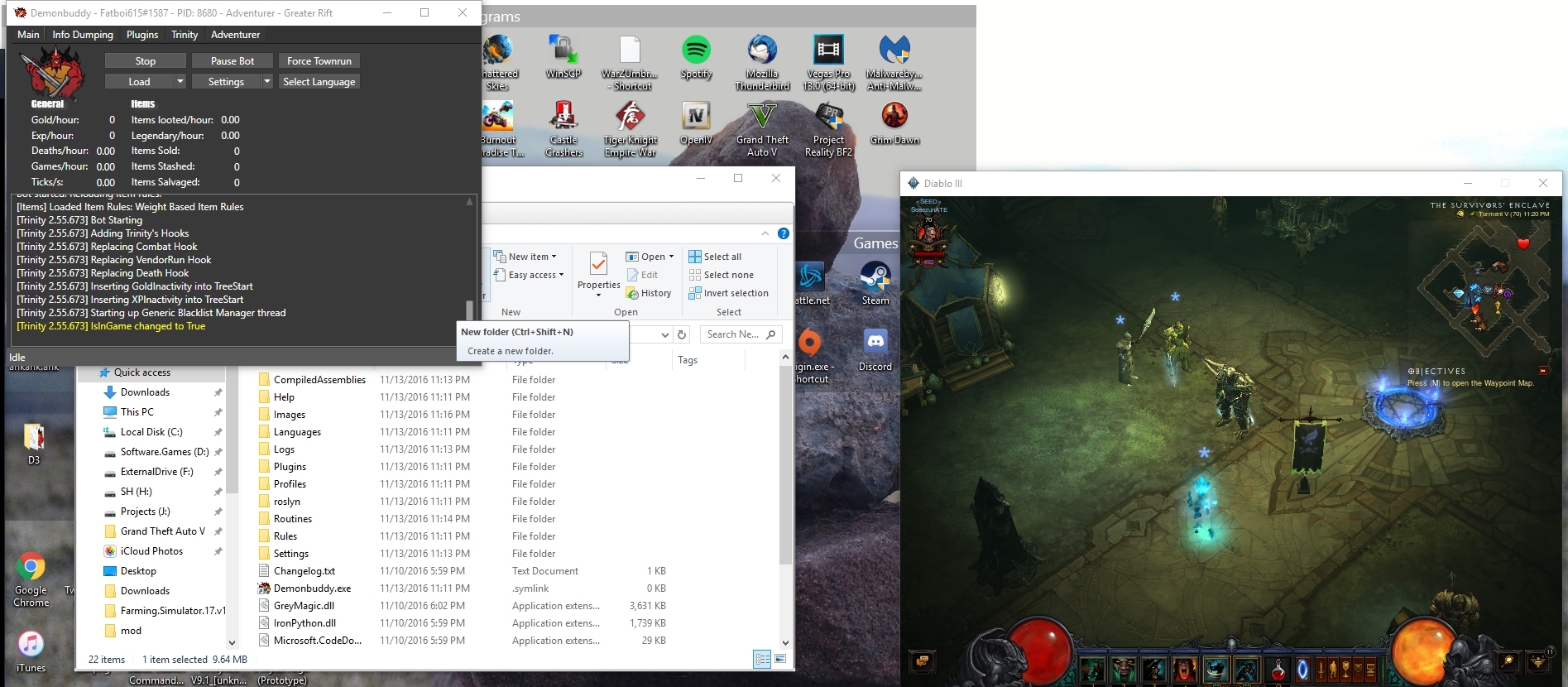Image resolution: width=1568 pixels, height=687 pixels.
Task: Select iCloud Photos in navigation pane
Action: pyautogui.click(x=151, y=551)
